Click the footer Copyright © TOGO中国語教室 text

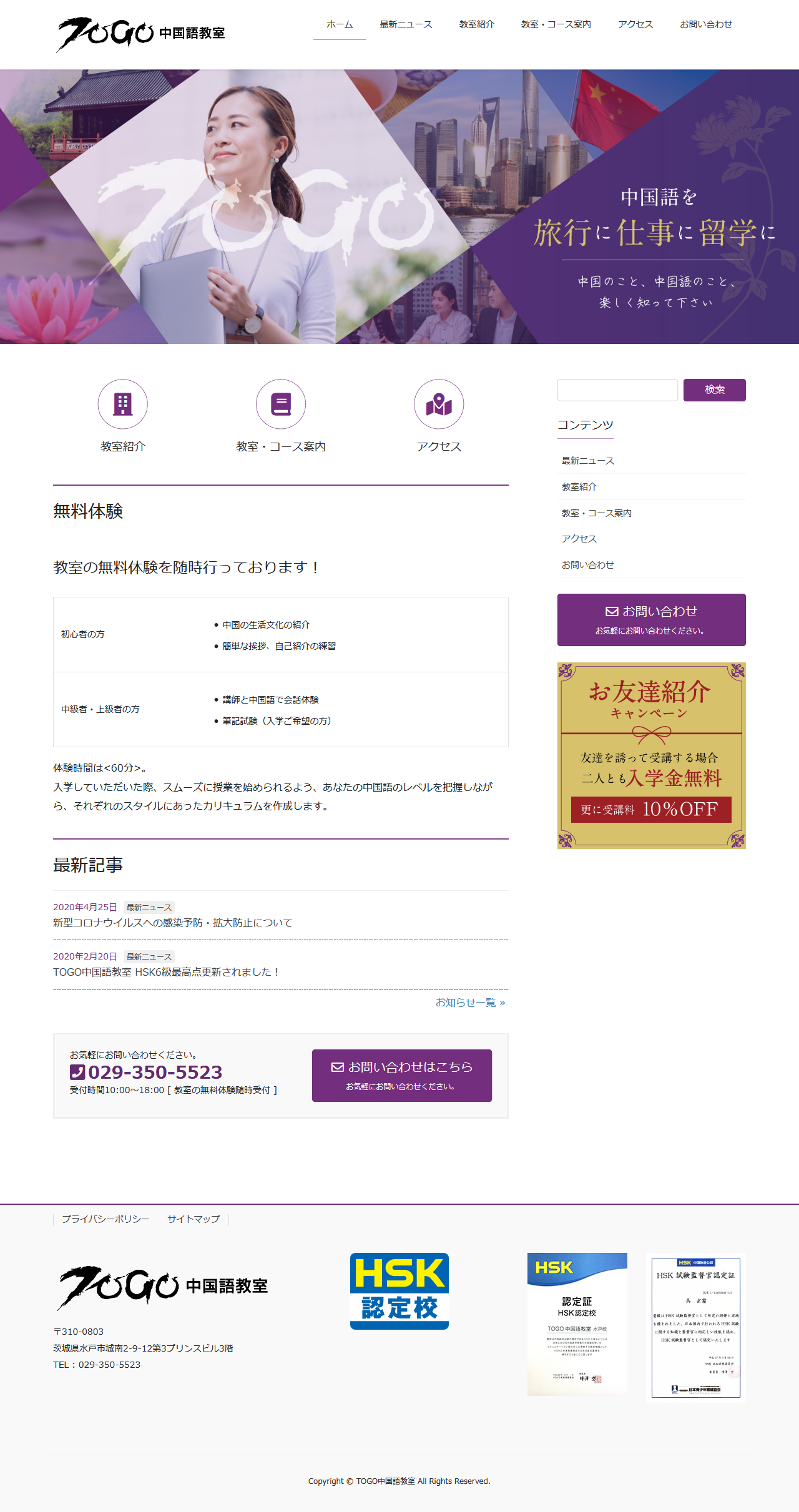coord(399,1481)
